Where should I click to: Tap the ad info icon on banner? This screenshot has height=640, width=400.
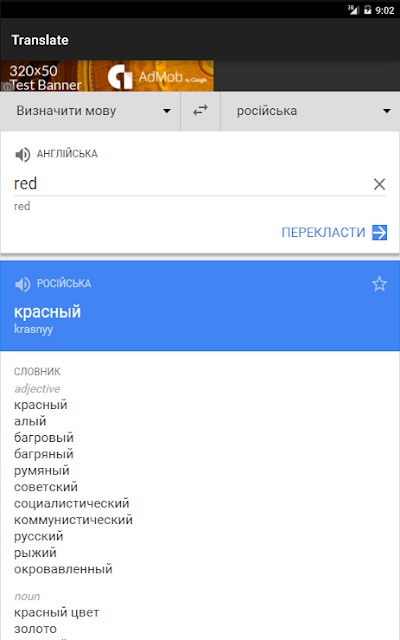click(6, 87)
